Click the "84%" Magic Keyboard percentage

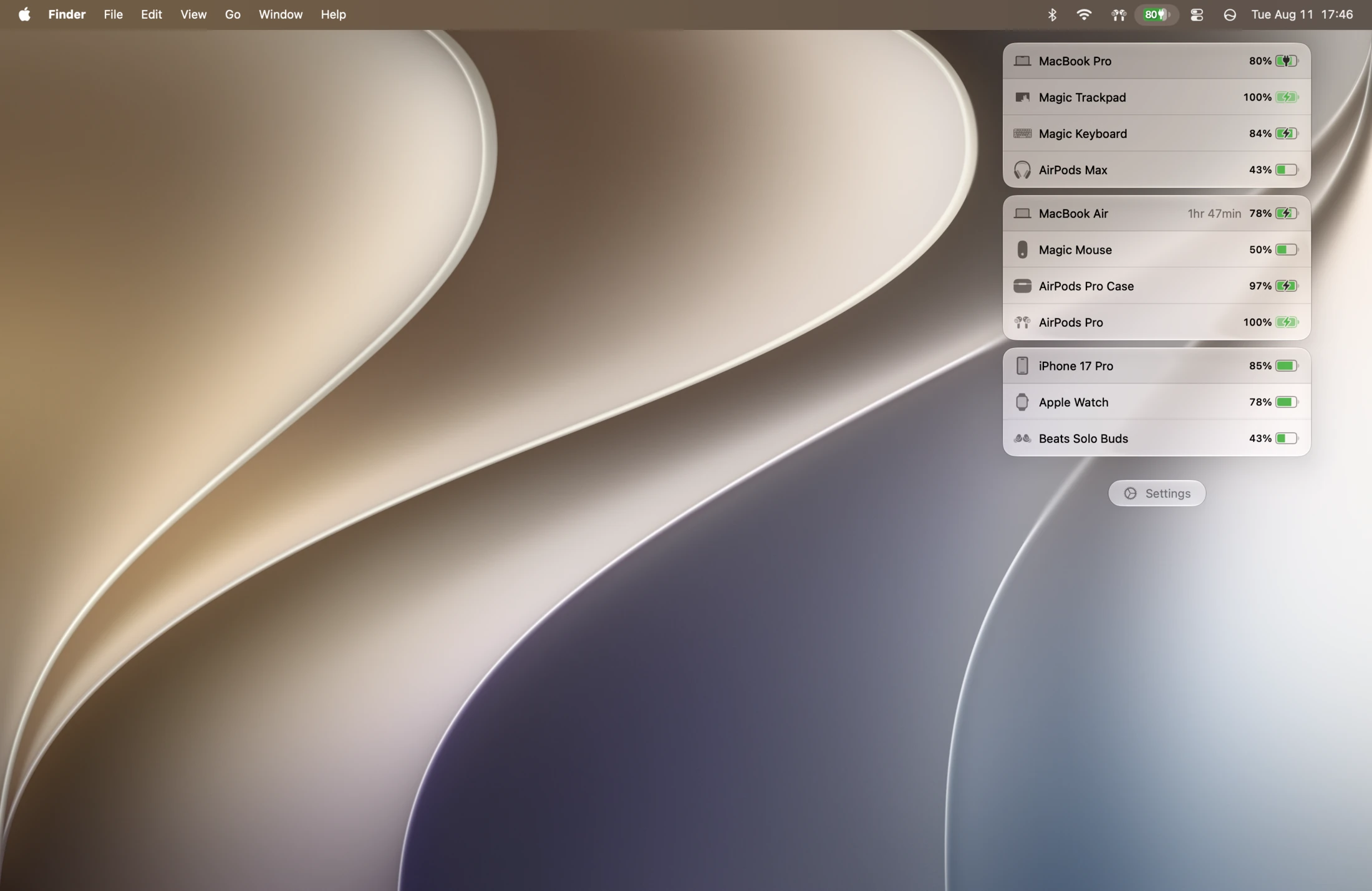1260,133
